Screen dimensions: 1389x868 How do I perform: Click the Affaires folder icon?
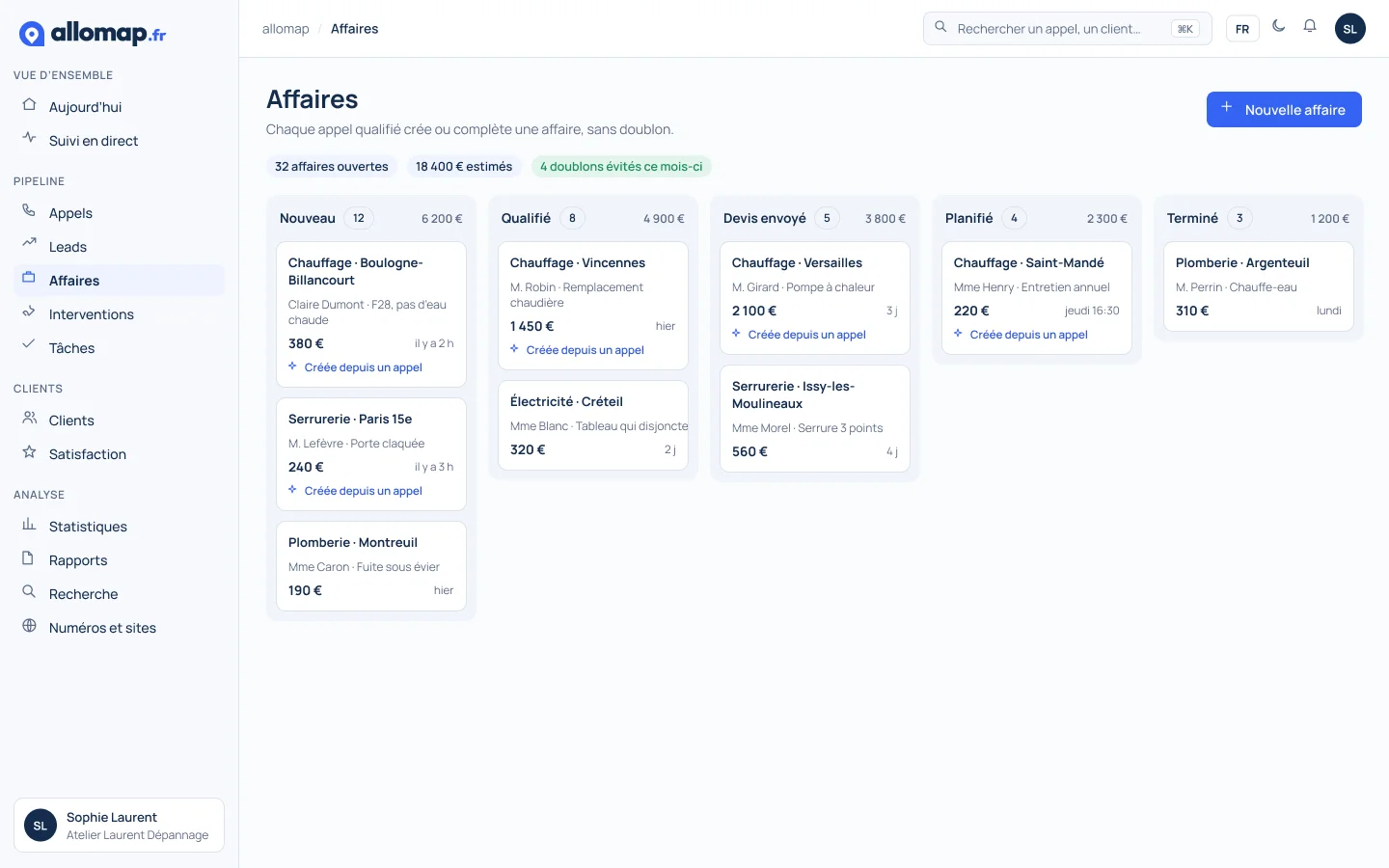click(x=29, y=279)
